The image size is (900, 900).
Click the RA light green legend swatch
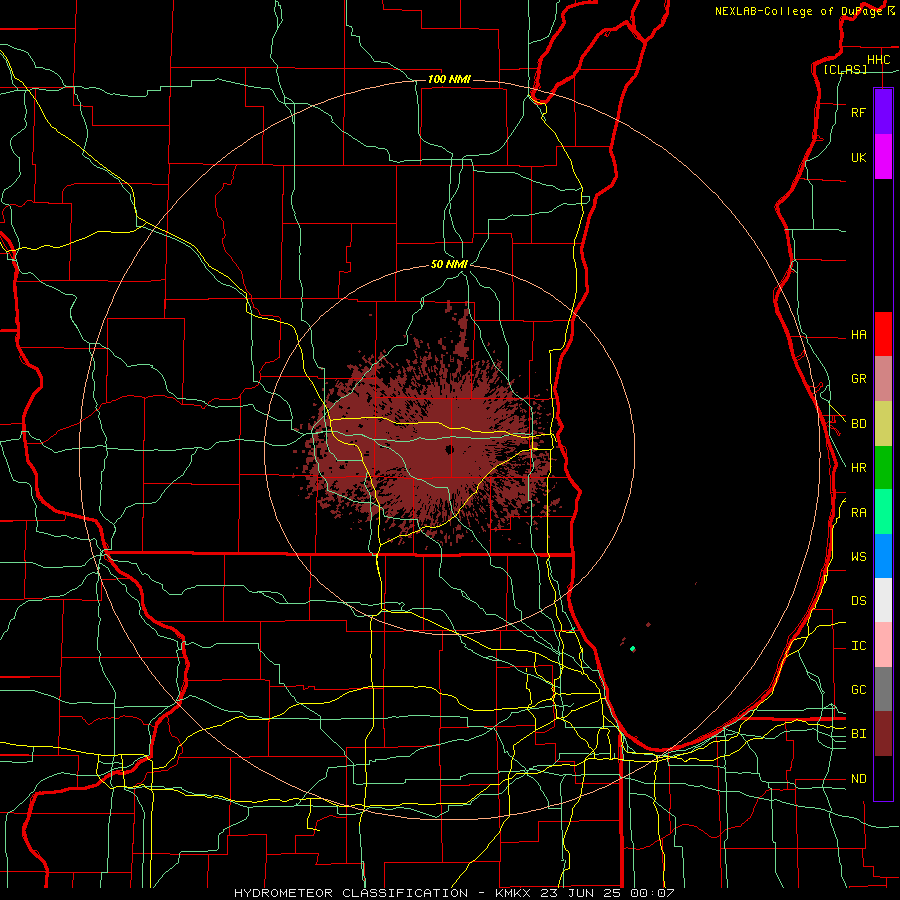[x=883, y=512]
